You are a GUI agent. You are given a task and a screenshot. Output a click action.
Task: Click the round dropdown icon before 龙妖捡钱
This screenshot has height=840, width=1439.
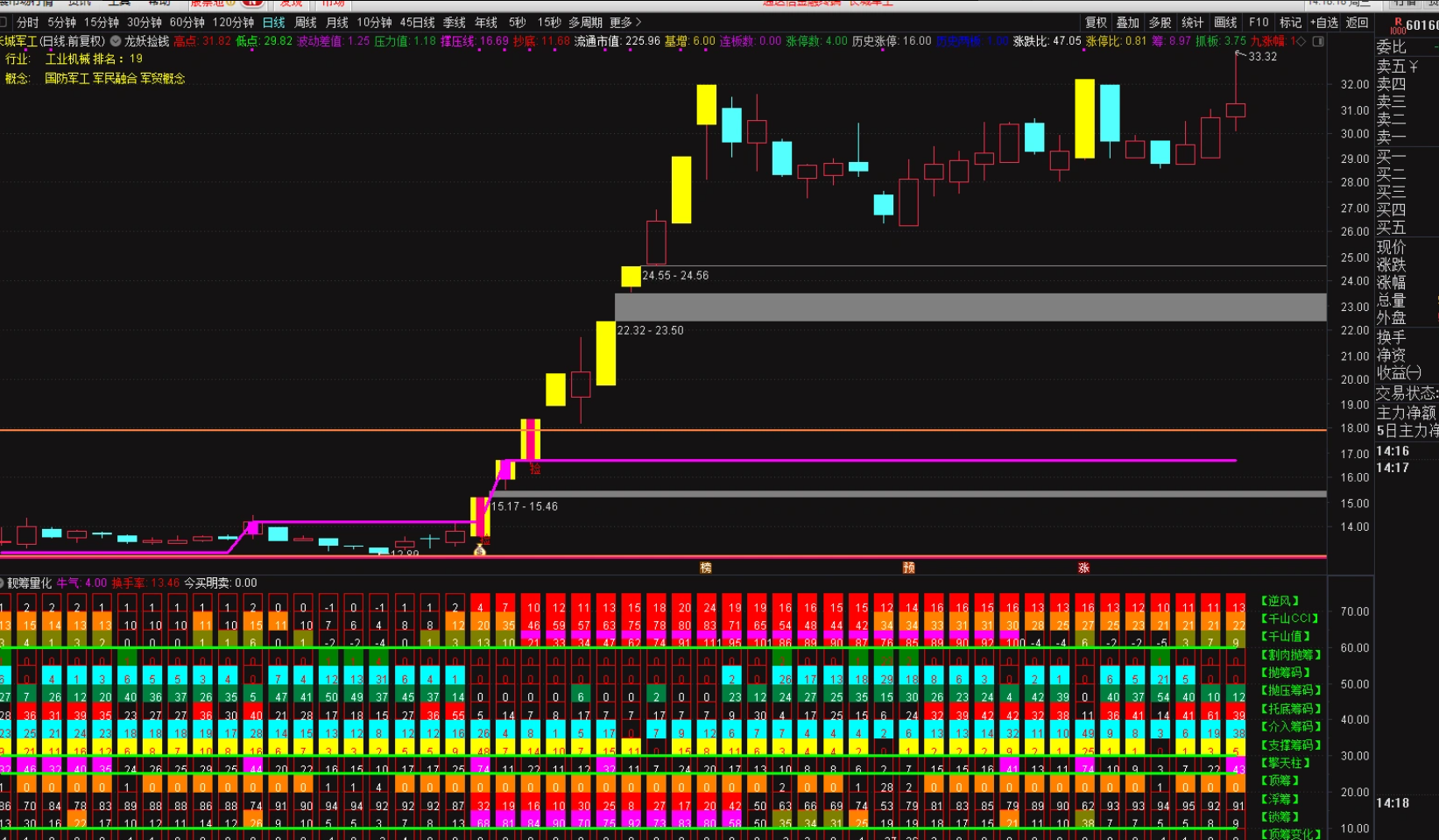click(x=116, y=41)
